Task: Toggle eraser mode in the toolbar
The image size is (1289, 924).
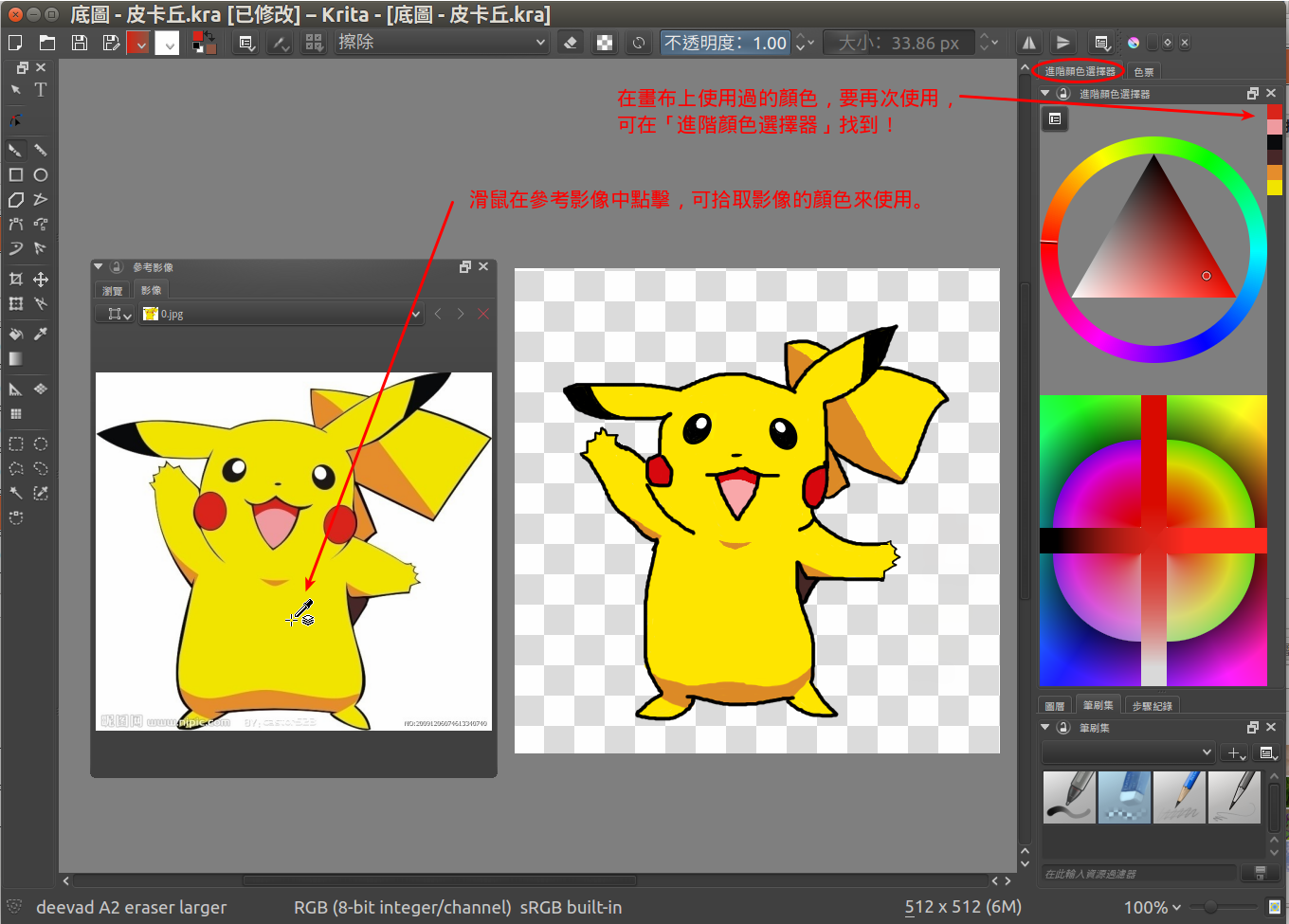Action: tap(570, 43)
